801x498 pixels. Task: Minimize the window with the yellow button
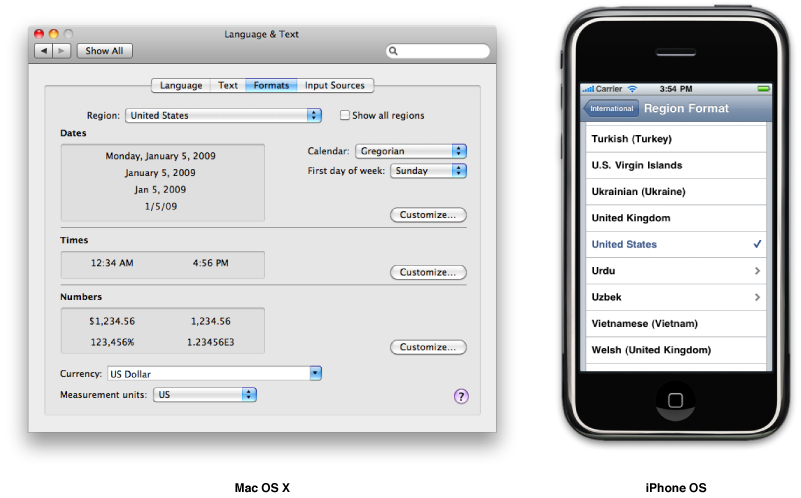coord(54,34)
